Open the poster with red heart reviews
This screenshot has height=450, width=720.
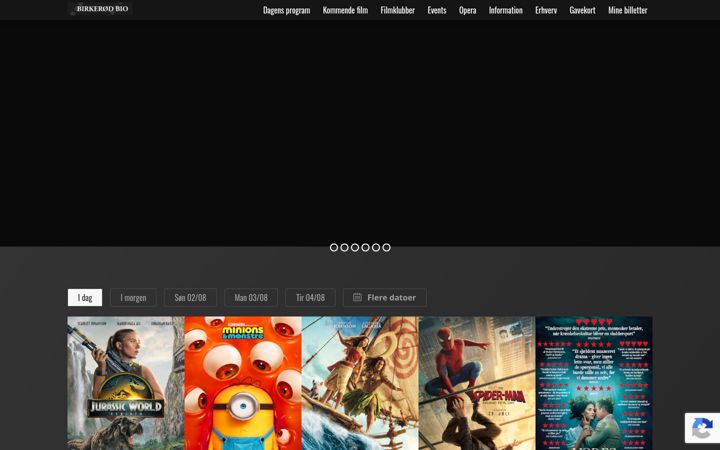[x=594, y=383]
